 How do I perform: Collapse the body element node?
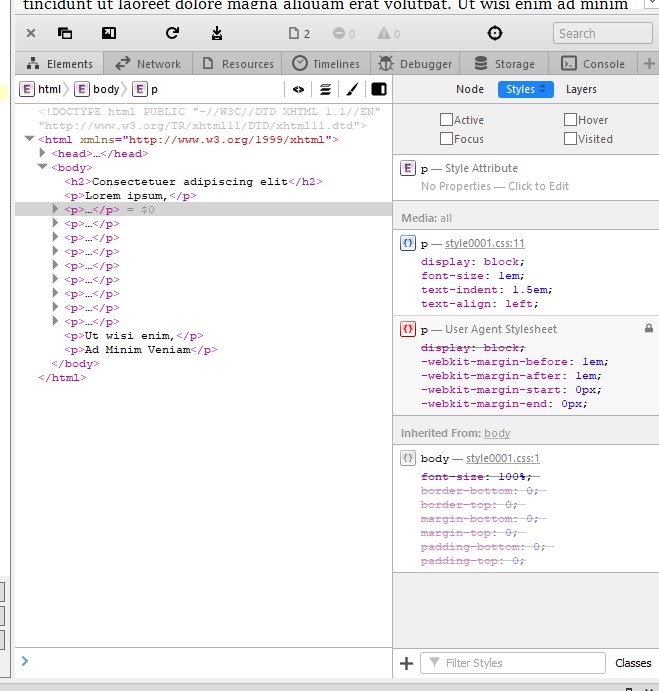42,168
